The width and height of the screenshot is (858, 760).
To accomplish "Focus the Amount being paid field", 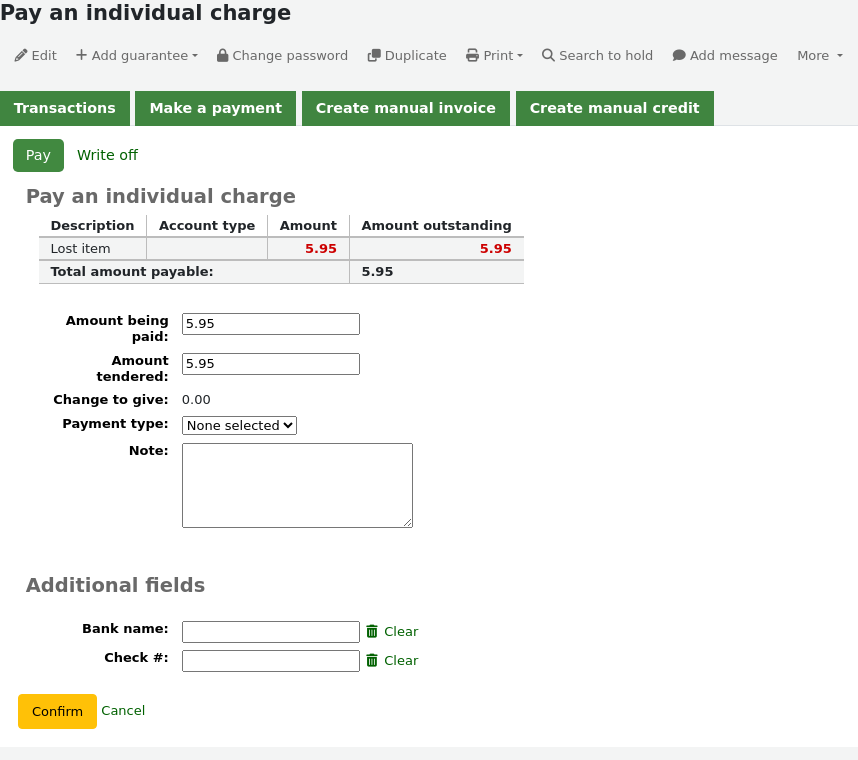I will pyautogui.click(x=271, y=324).
